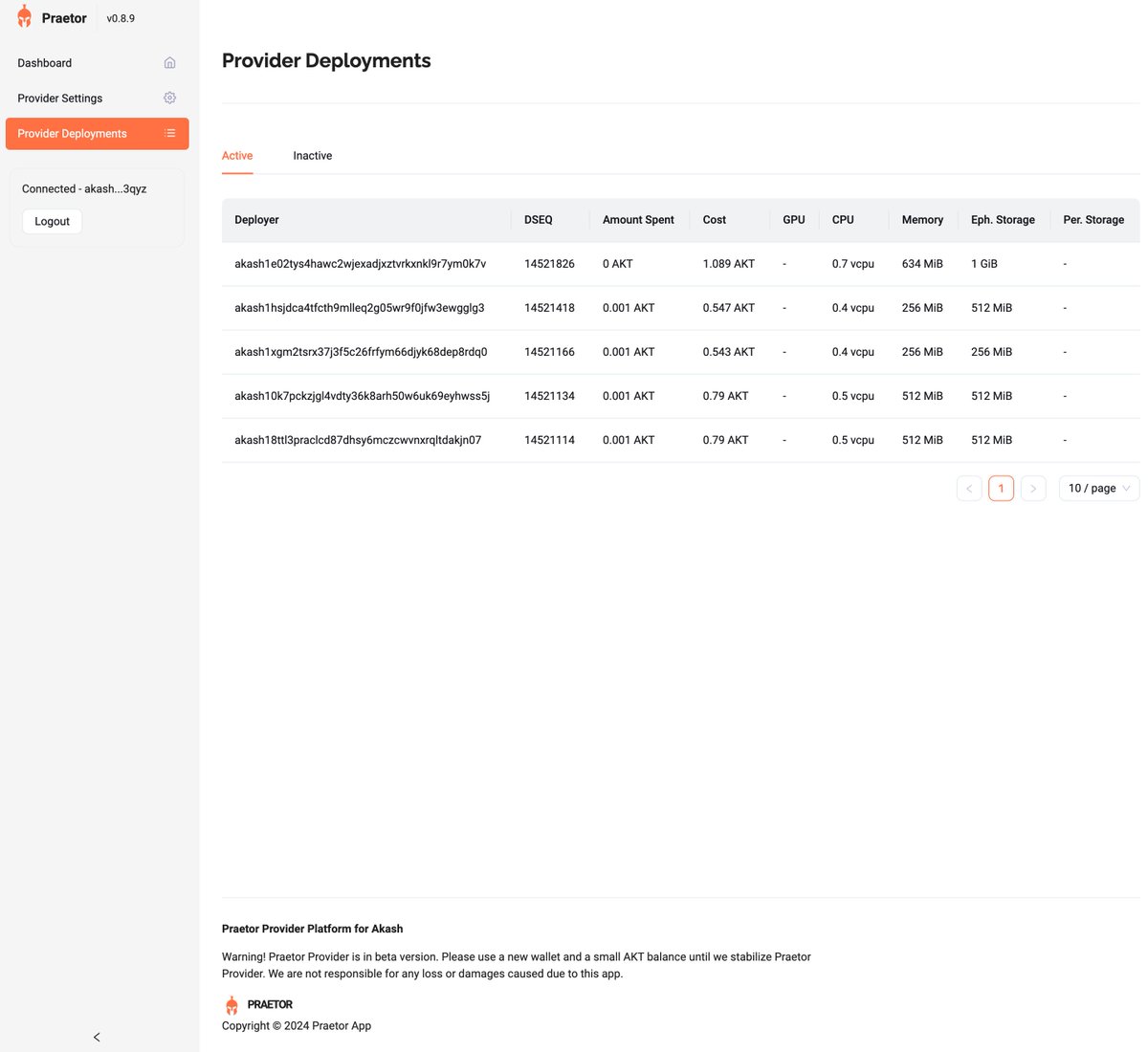The image size is (1148, 1052).
Task: Click deployer akash1hsjdca4tfcth9mlleq2g05wr9f0jfw3ewgglg3
Action: click(360, 308)
